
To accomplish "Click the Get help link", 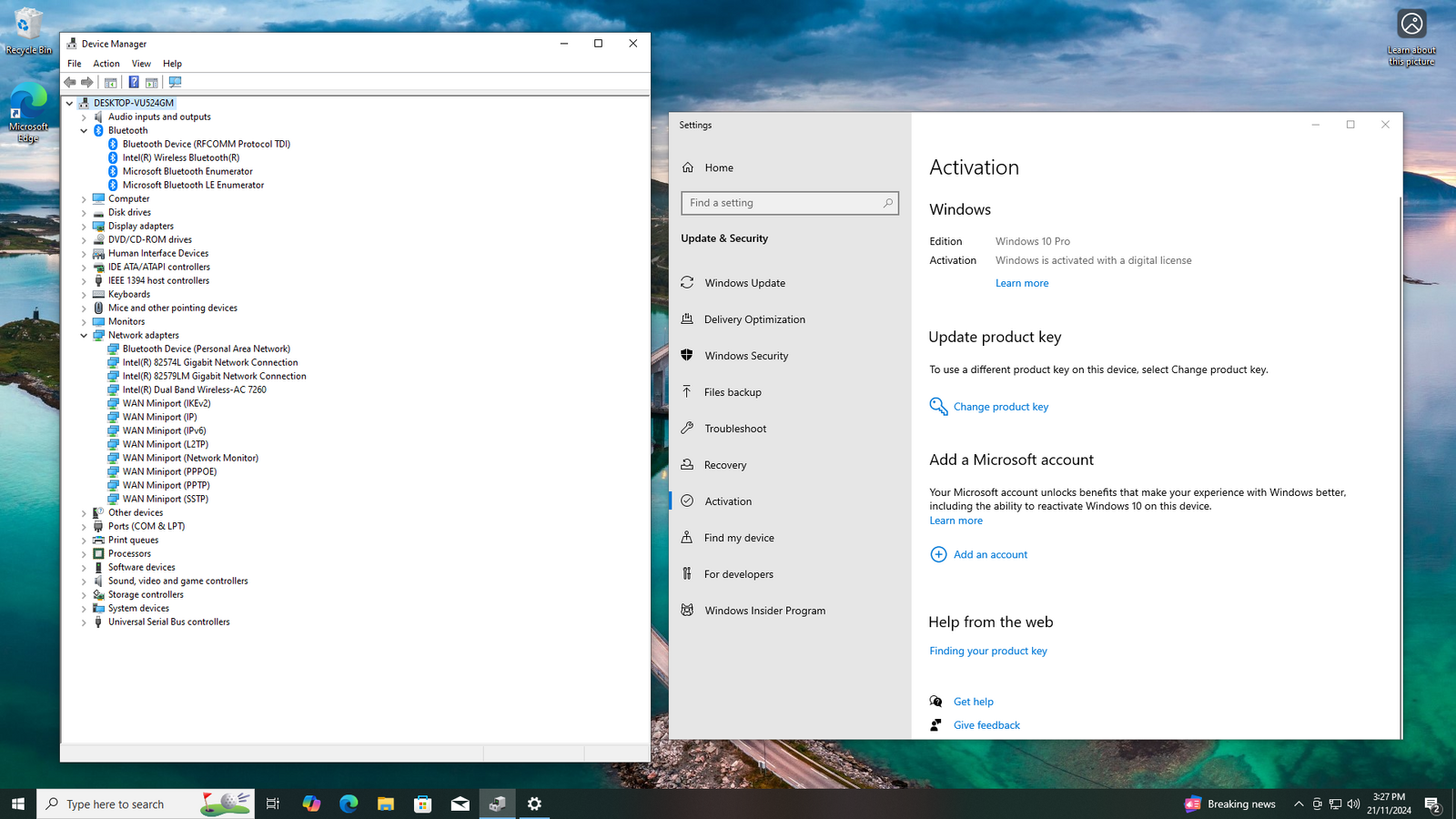I will pos(974,702).
